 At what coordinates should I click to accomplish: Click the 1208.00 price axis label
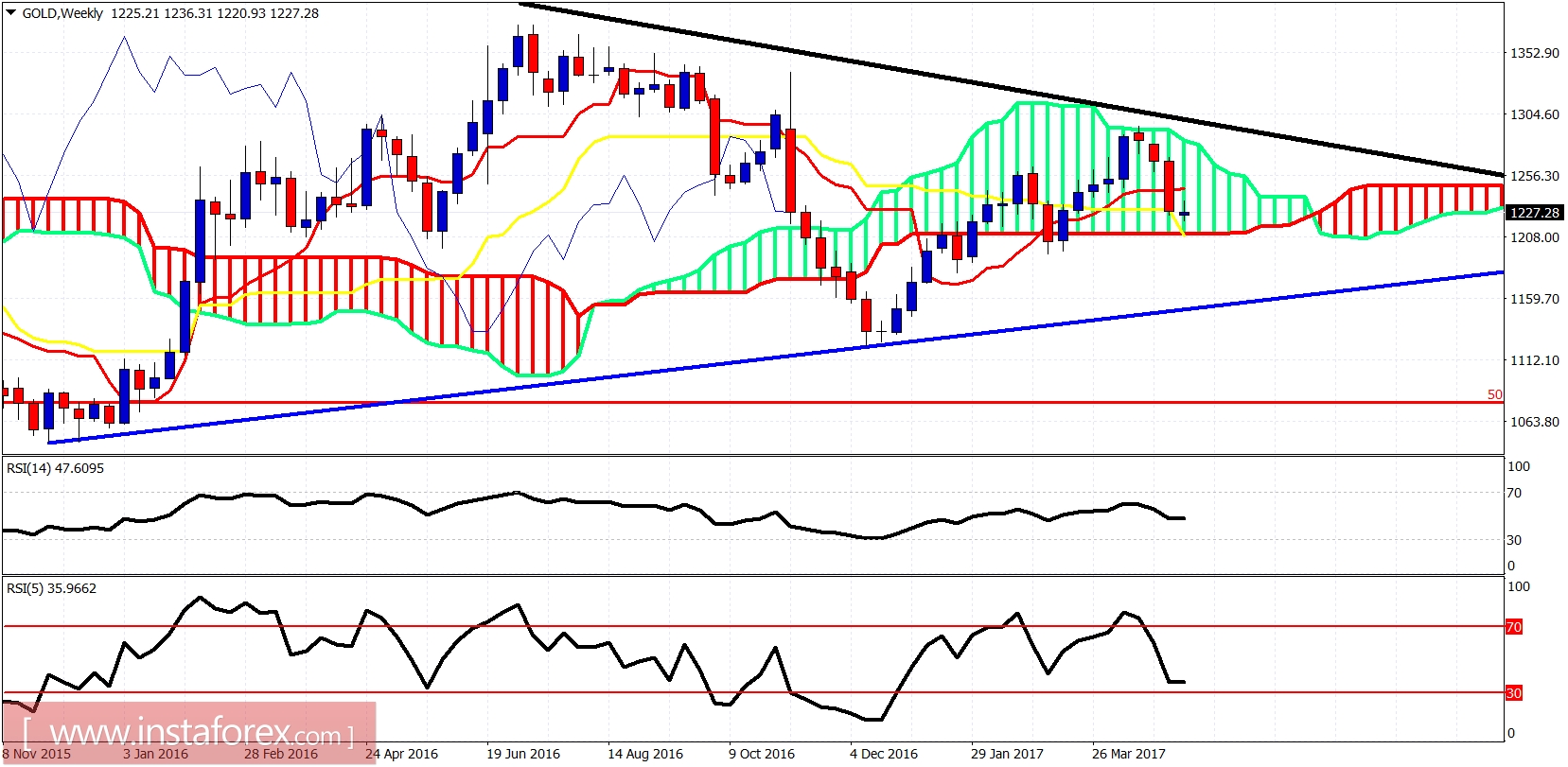point(1534,237)
